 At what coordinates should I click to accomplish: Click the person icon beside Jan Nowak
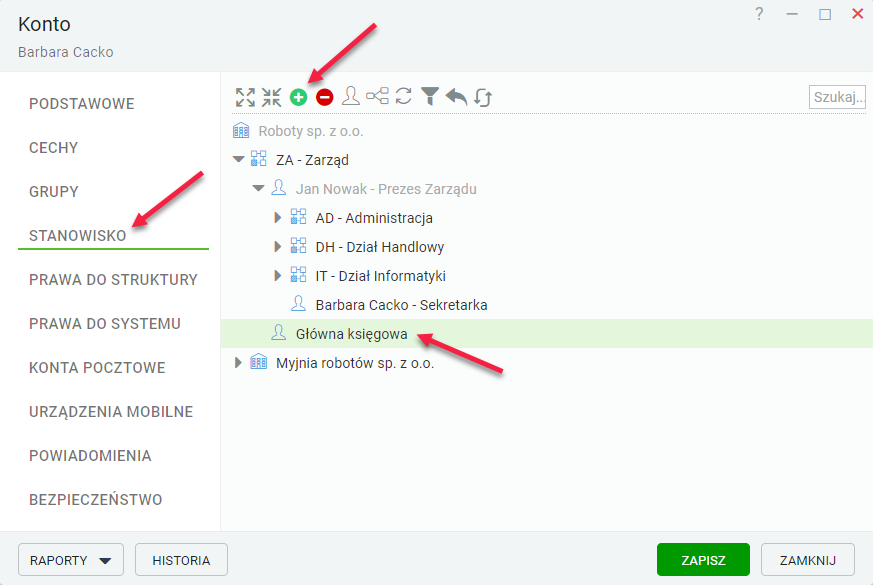tap(278, 188)
